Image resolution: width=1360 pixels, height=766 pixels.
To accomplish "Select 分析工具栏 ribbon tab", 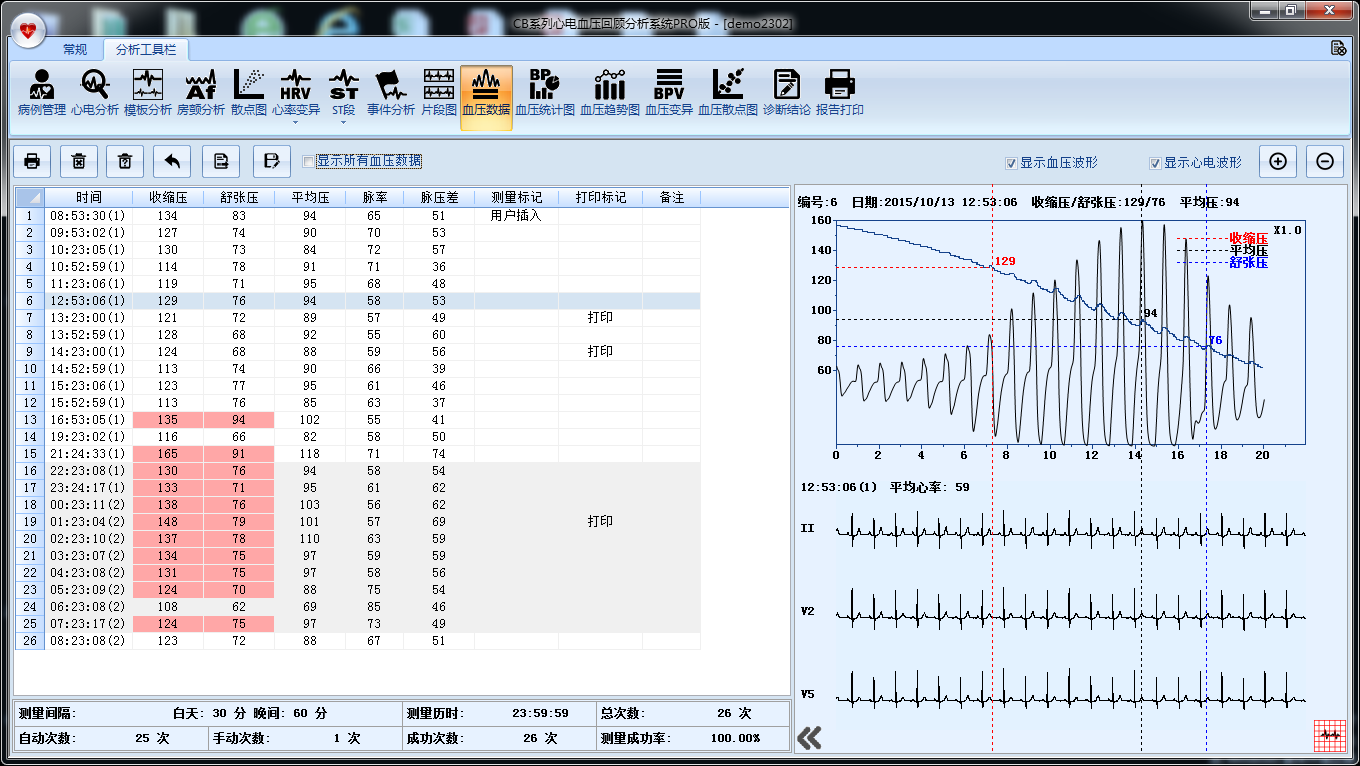I will pyautogui.click(x=146, y=49).
